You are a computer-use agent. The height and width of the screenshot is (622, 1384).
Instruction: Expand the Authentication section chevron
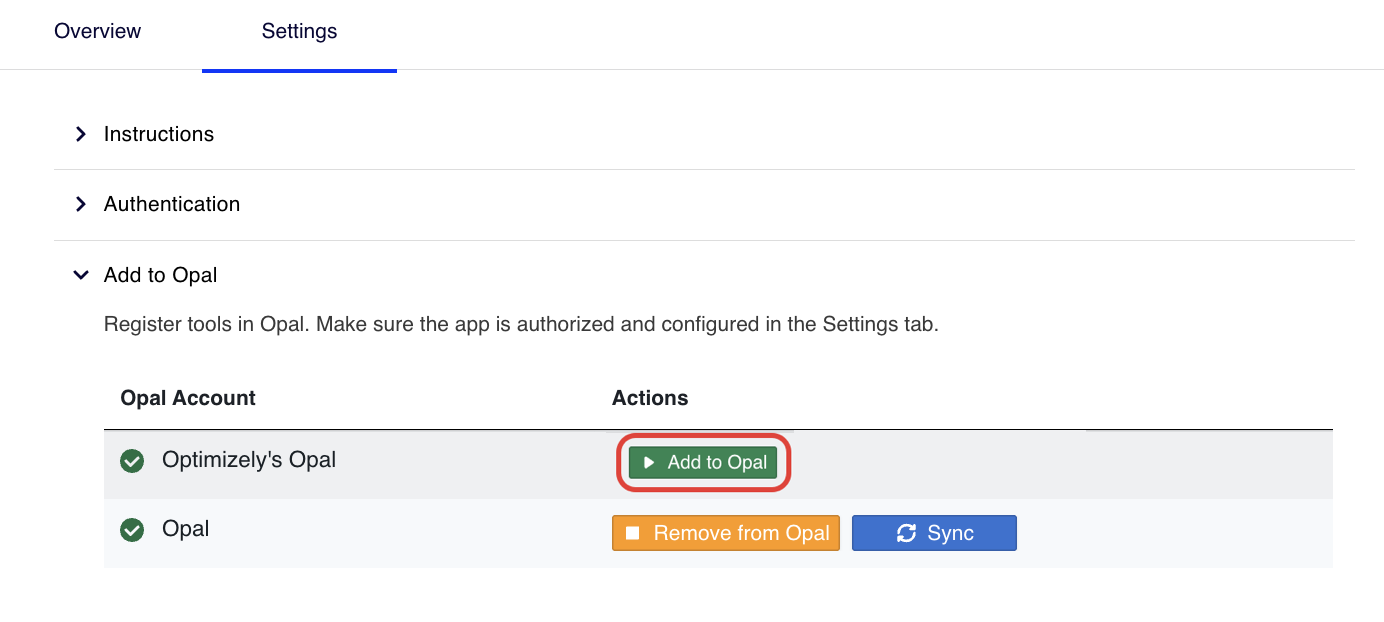point(81,204)
